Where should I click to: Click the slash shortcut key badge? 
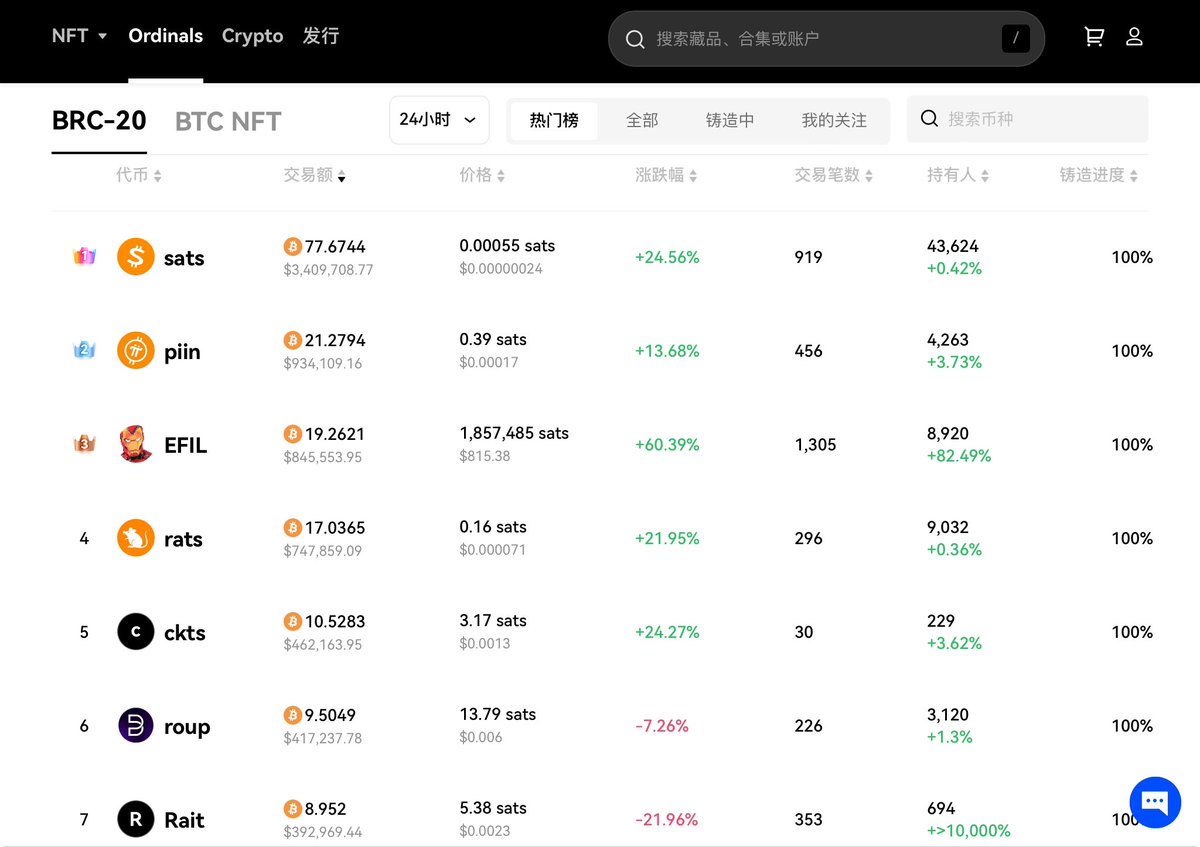pos(1016,39)
